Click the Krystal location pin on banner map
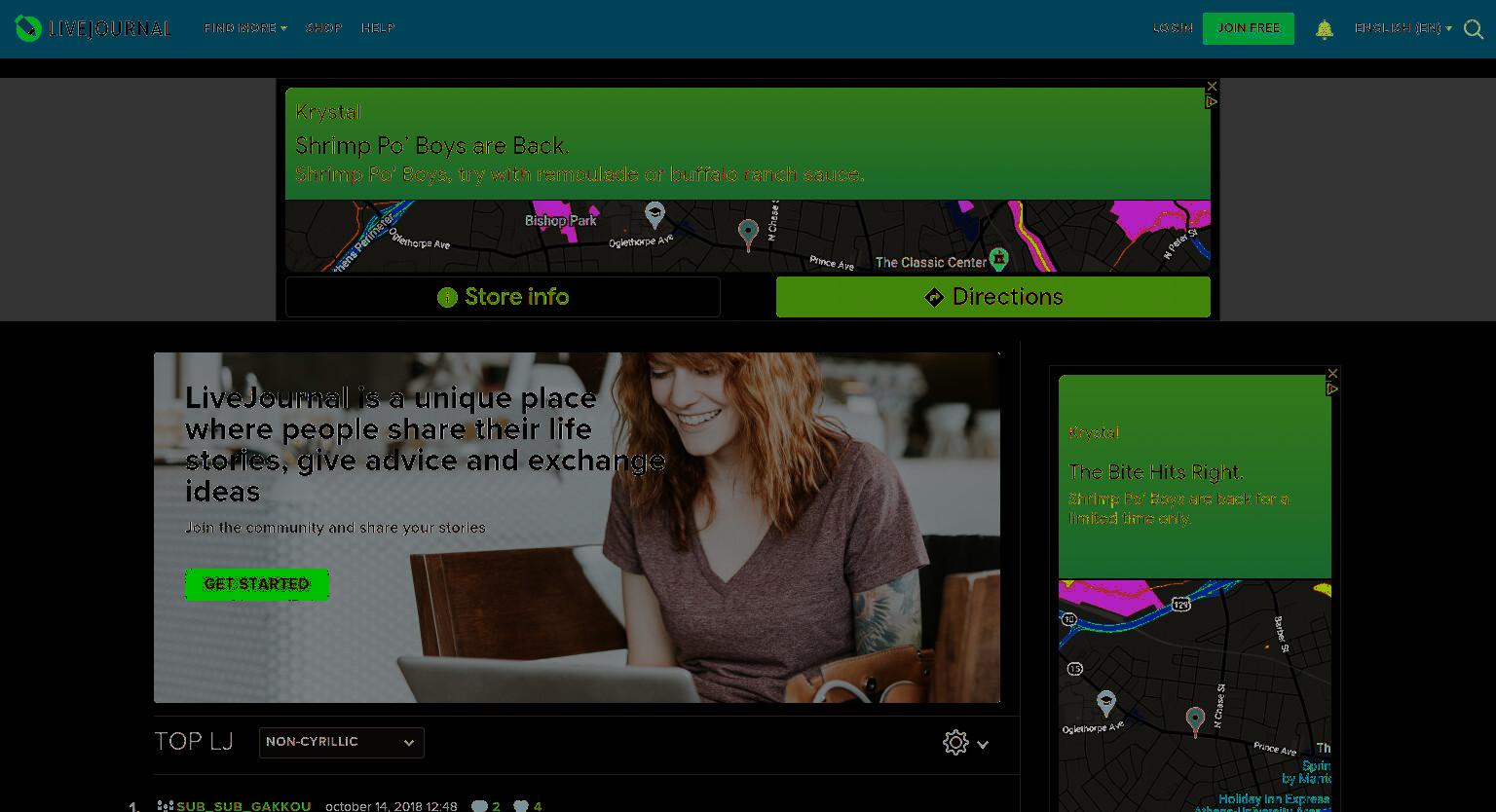This screenshot has width=1496, height=812. click(748, 235)
